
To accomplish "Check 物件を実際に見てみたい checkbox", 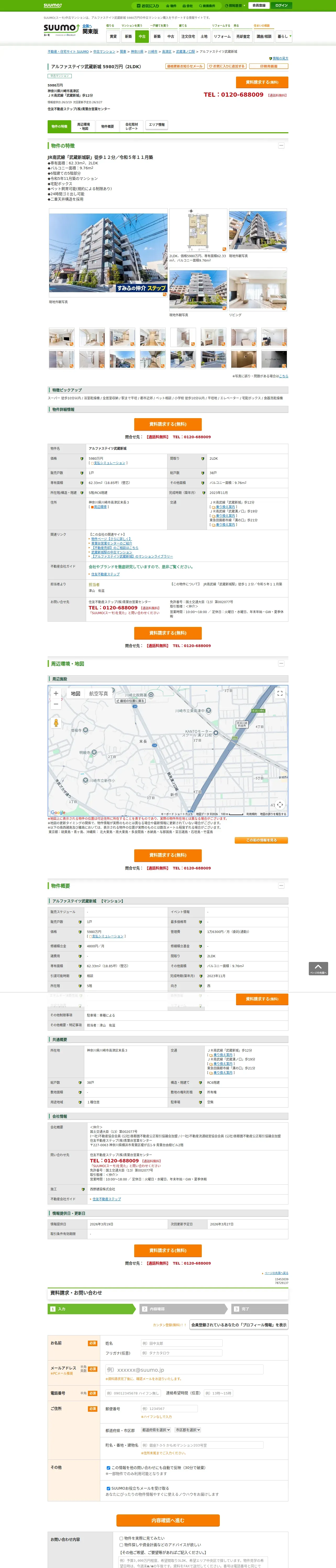I will coord(121,1538).
